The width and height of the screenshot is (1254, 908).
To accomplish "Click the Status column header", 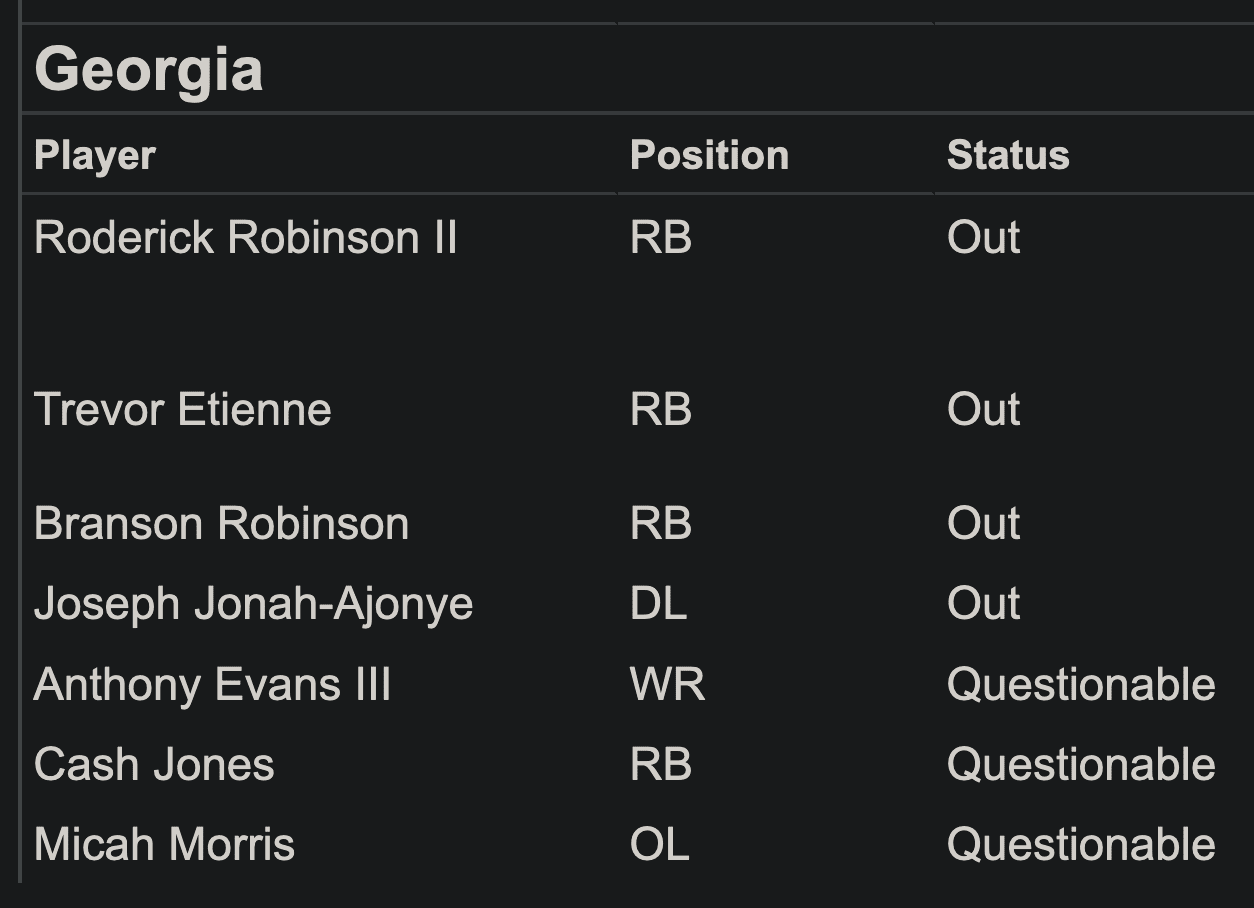I will (x=1008, y=156).
